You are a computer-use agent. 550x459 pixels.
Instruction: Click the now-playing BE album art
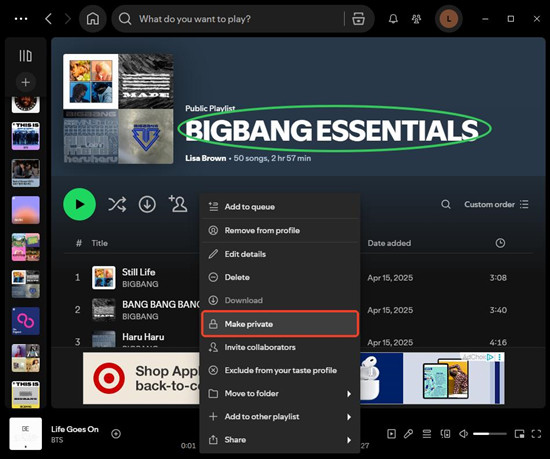[26, 434]
